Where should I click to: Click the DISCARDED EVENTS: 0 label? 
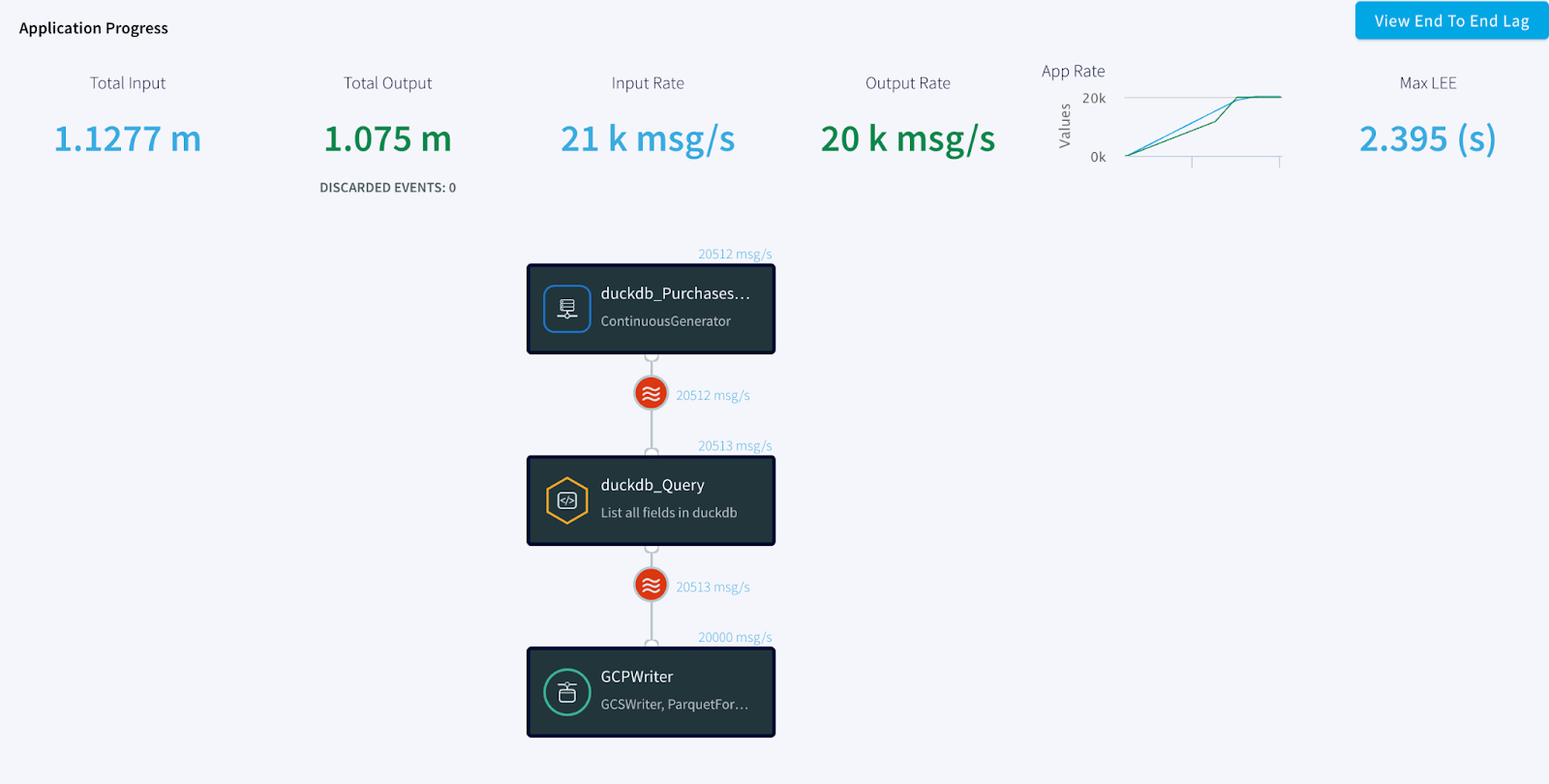pyautogui.click(x=387, y=188)
